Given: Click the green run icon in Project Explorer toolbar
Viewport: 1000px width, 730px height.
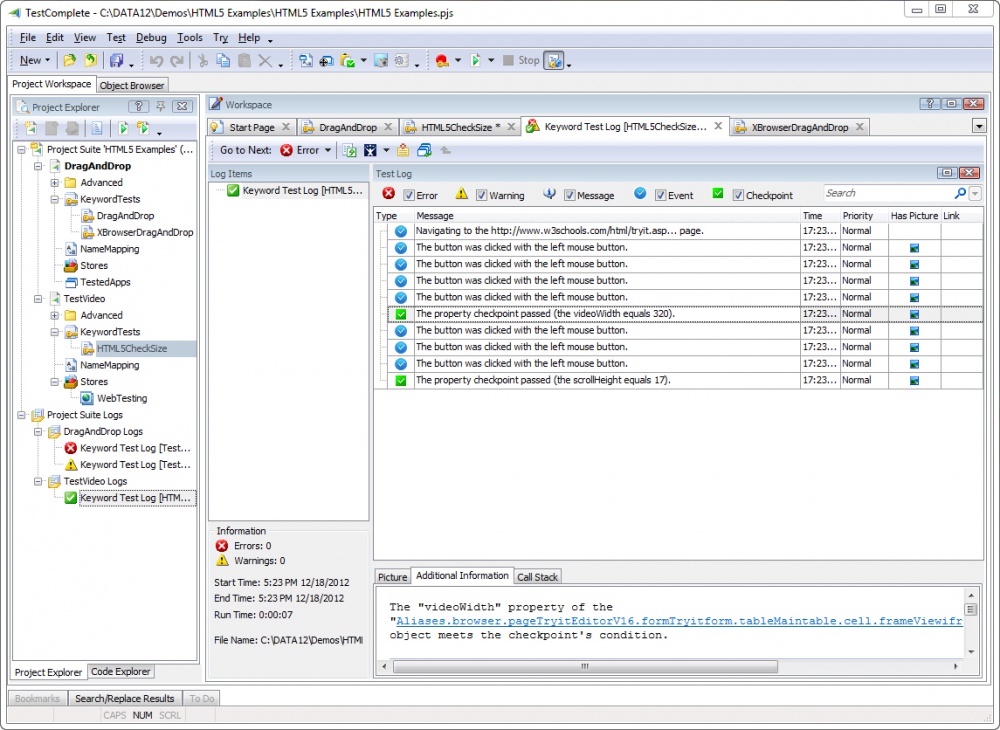Looking at the screenshot, I should [x=123, y=128].
